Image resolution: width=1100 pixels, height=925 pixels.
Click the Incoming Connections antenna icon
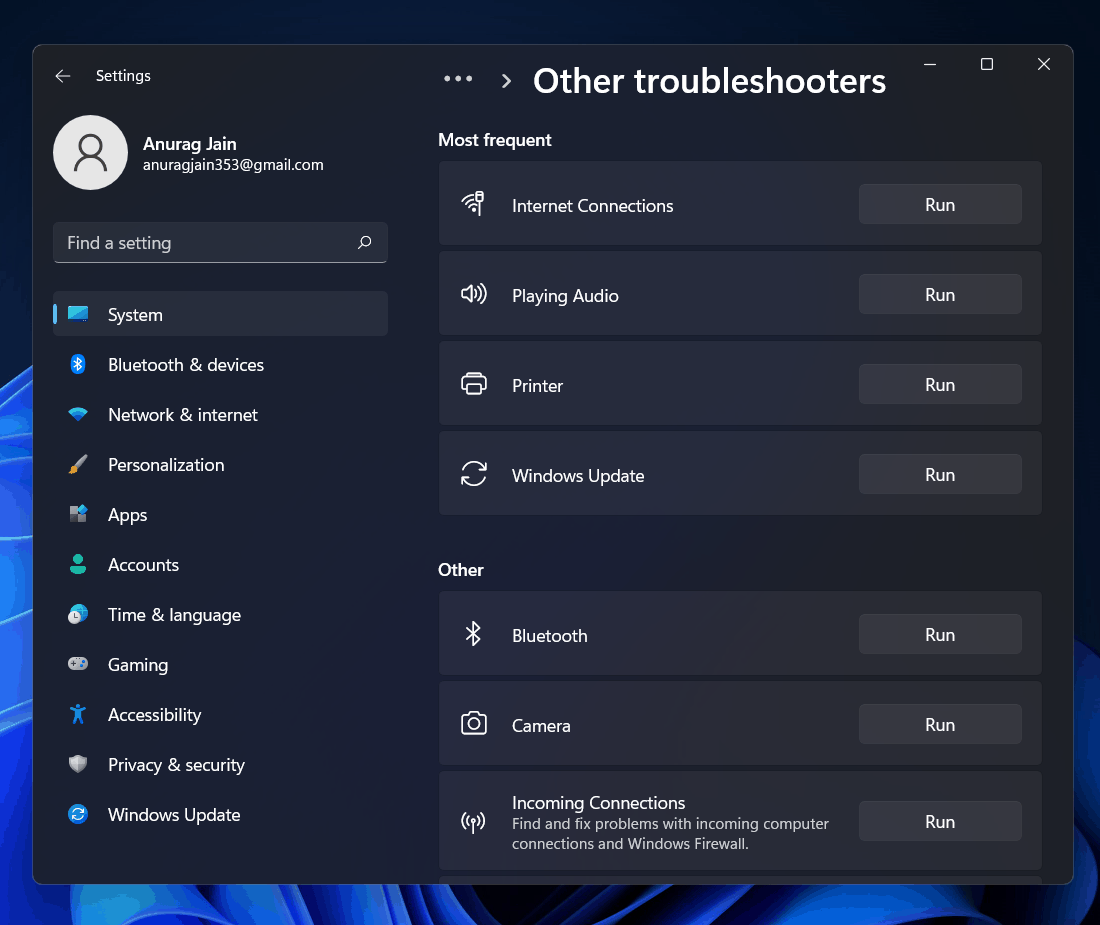coord(474,821)
